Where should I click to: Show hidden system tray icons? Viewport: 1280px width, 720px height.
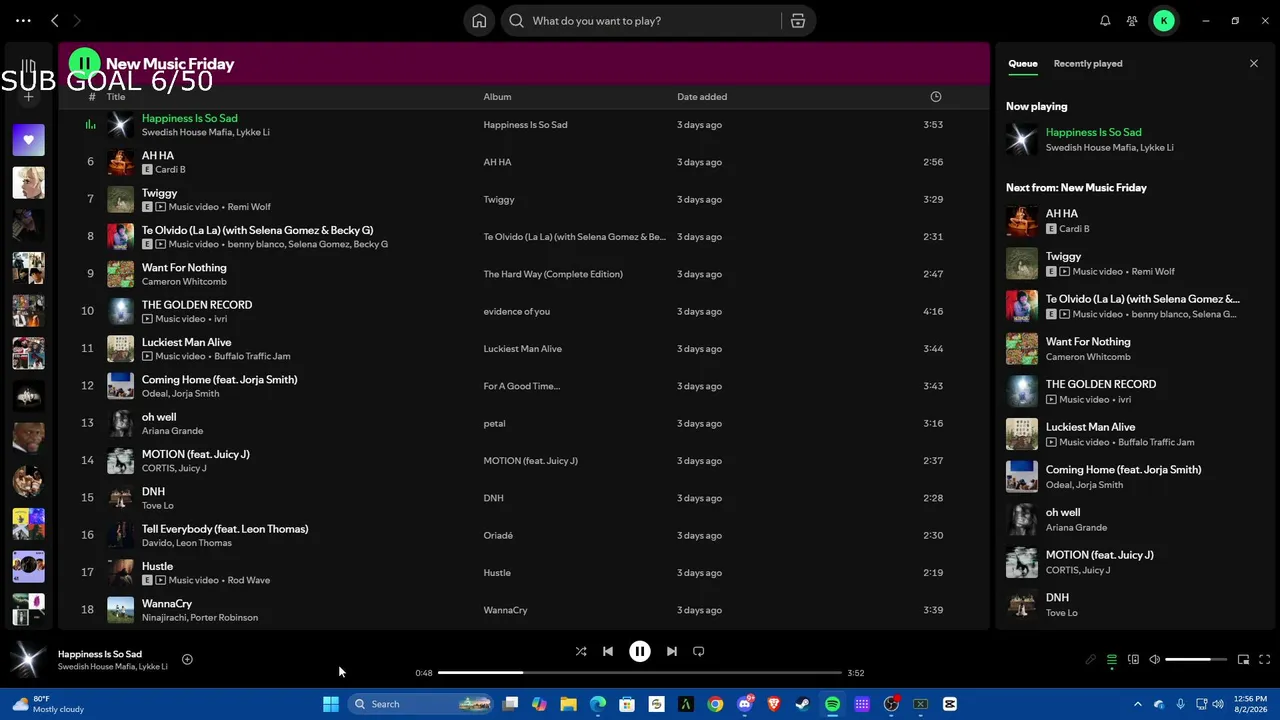coord(1138,704)
